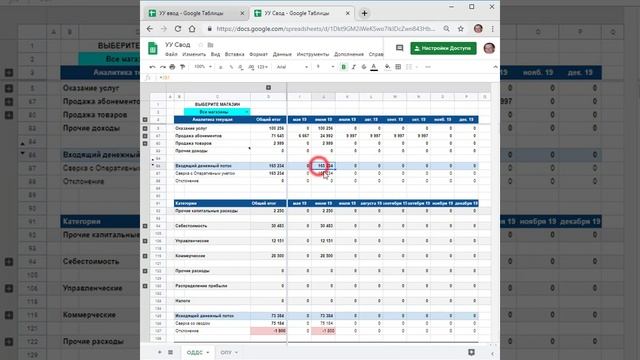640x360 pixels.
Task: Expand the Себестоимость row group
Action: tap(145, 226)
